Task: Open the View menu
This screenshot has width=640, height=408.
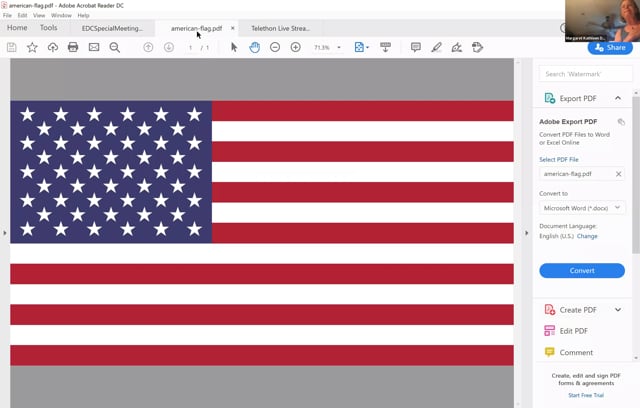Action: coord(39,16)
